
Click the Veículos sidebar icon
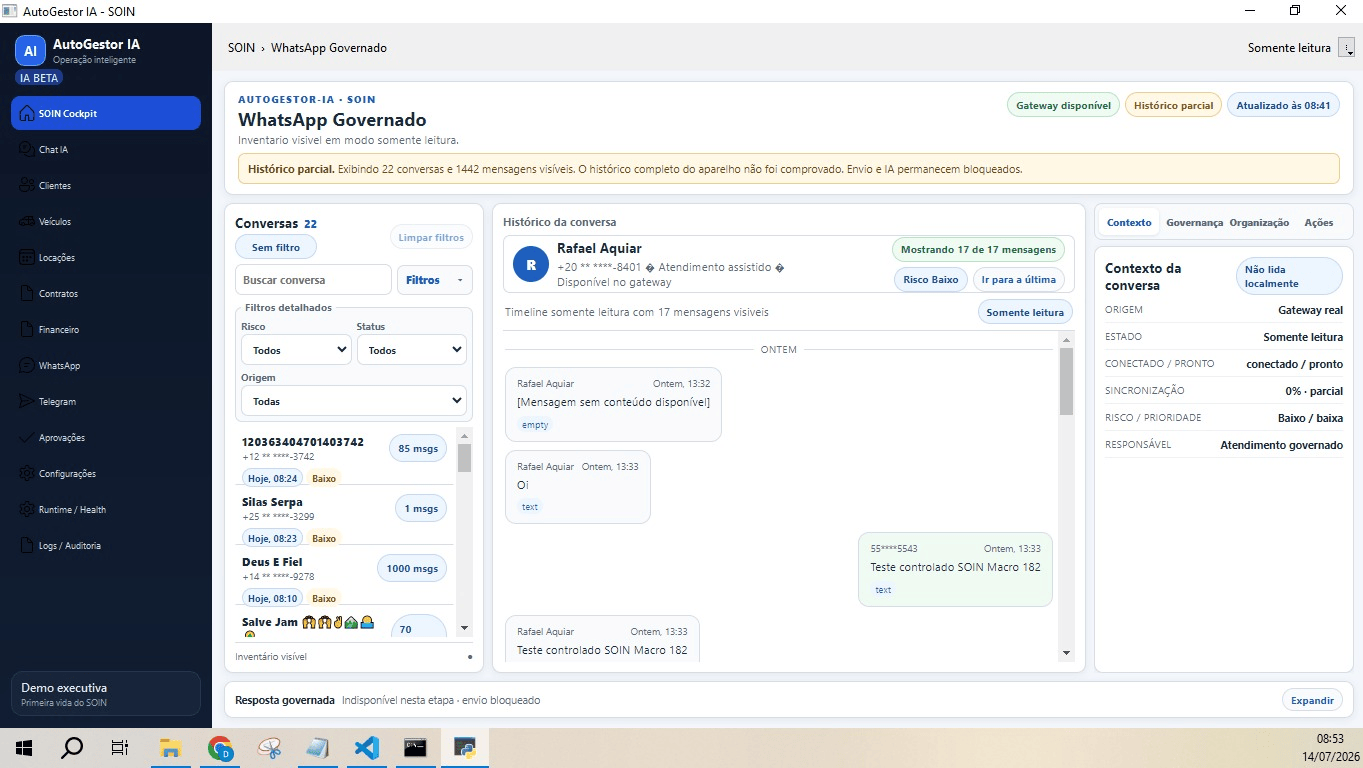tap(28, 221)
